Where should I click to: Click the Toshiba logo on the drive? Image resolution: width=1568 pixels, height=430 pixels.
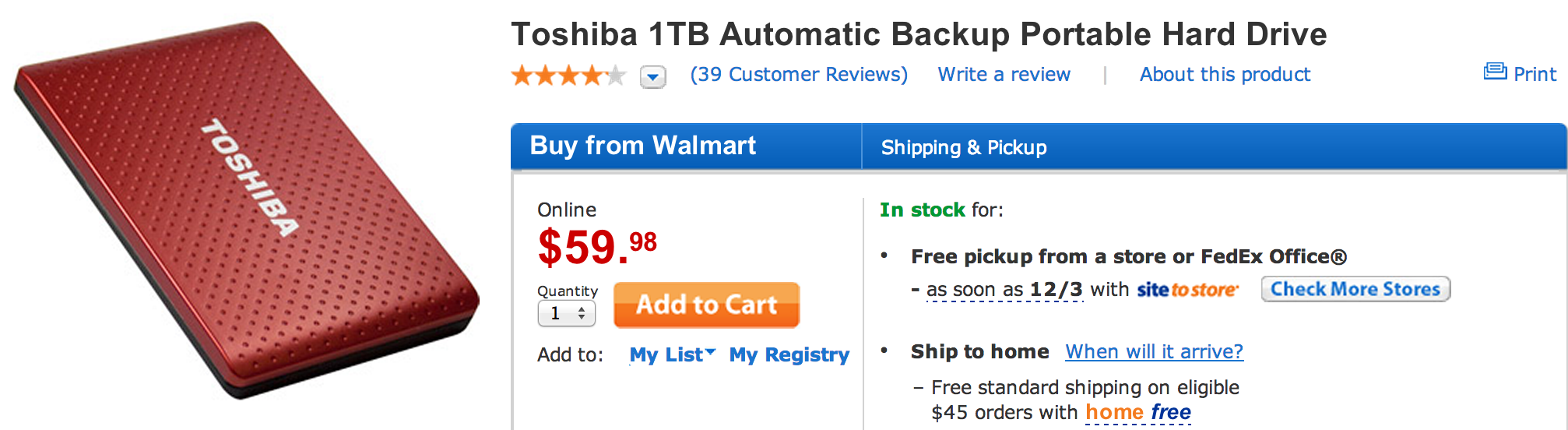tap(250, 178)
